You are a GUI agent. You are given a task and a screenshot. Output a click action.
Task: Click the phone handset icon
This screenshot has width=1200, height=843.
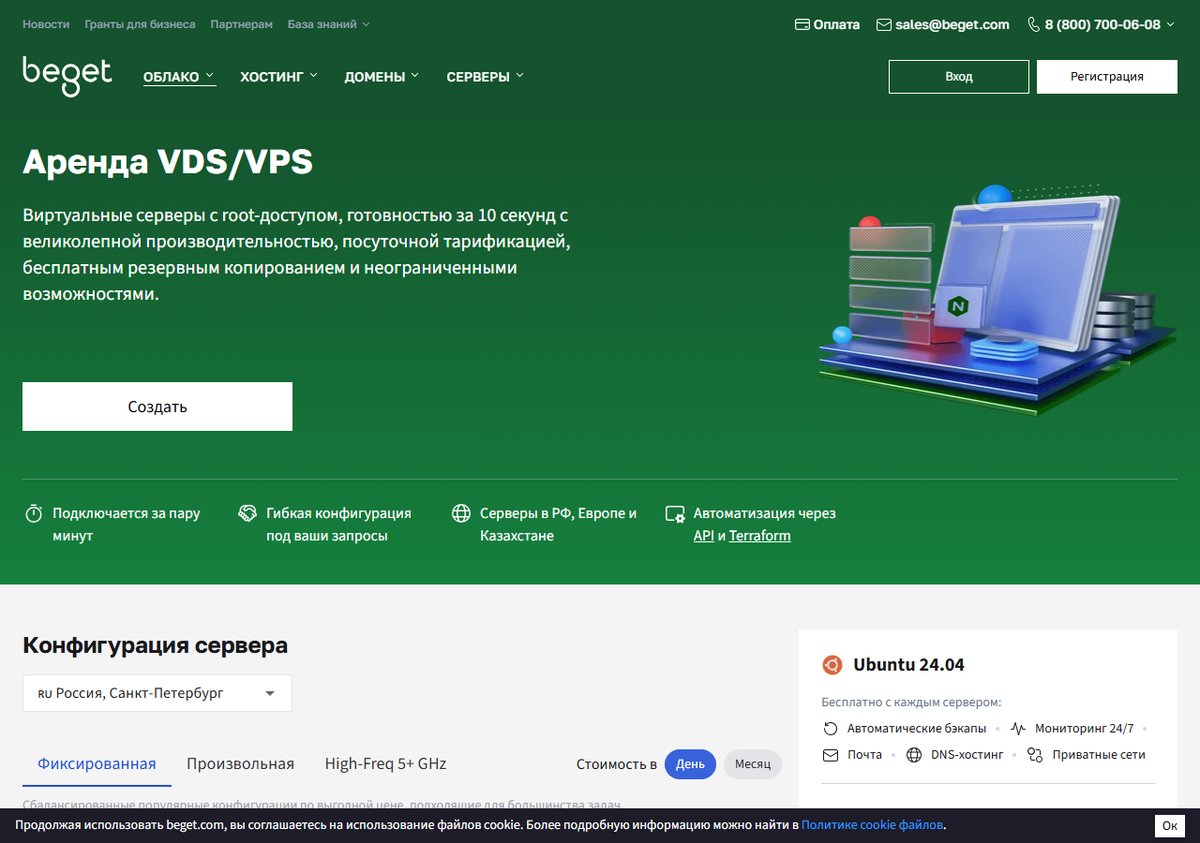1033,25
